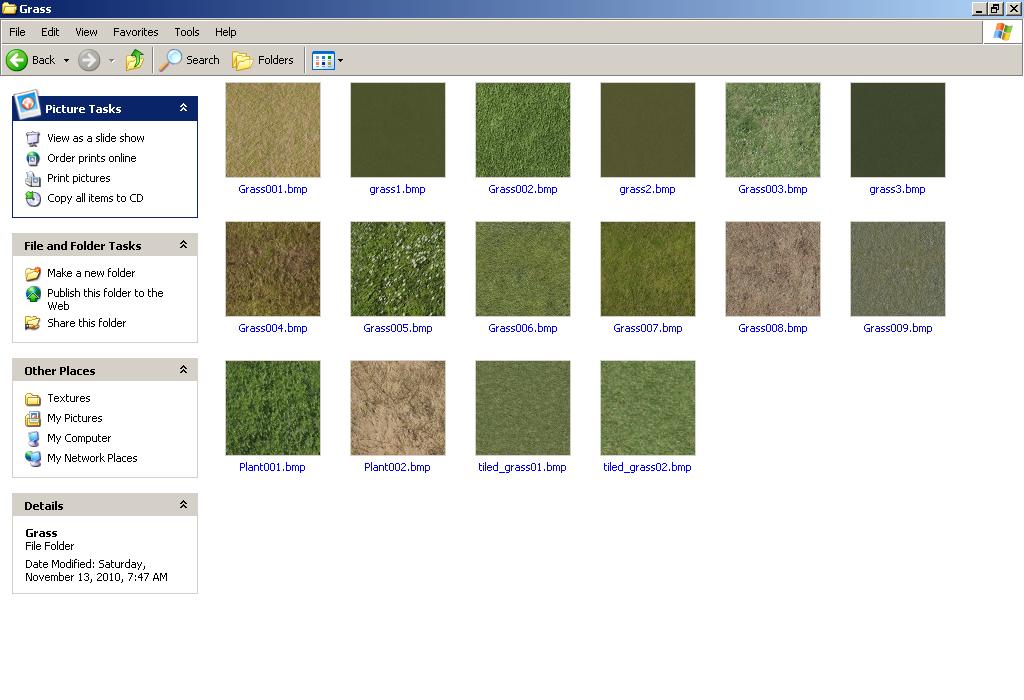Collapse the Other Places panel
The width and height of the screenshot is (1024, 700).
click(x=184, y=370)
